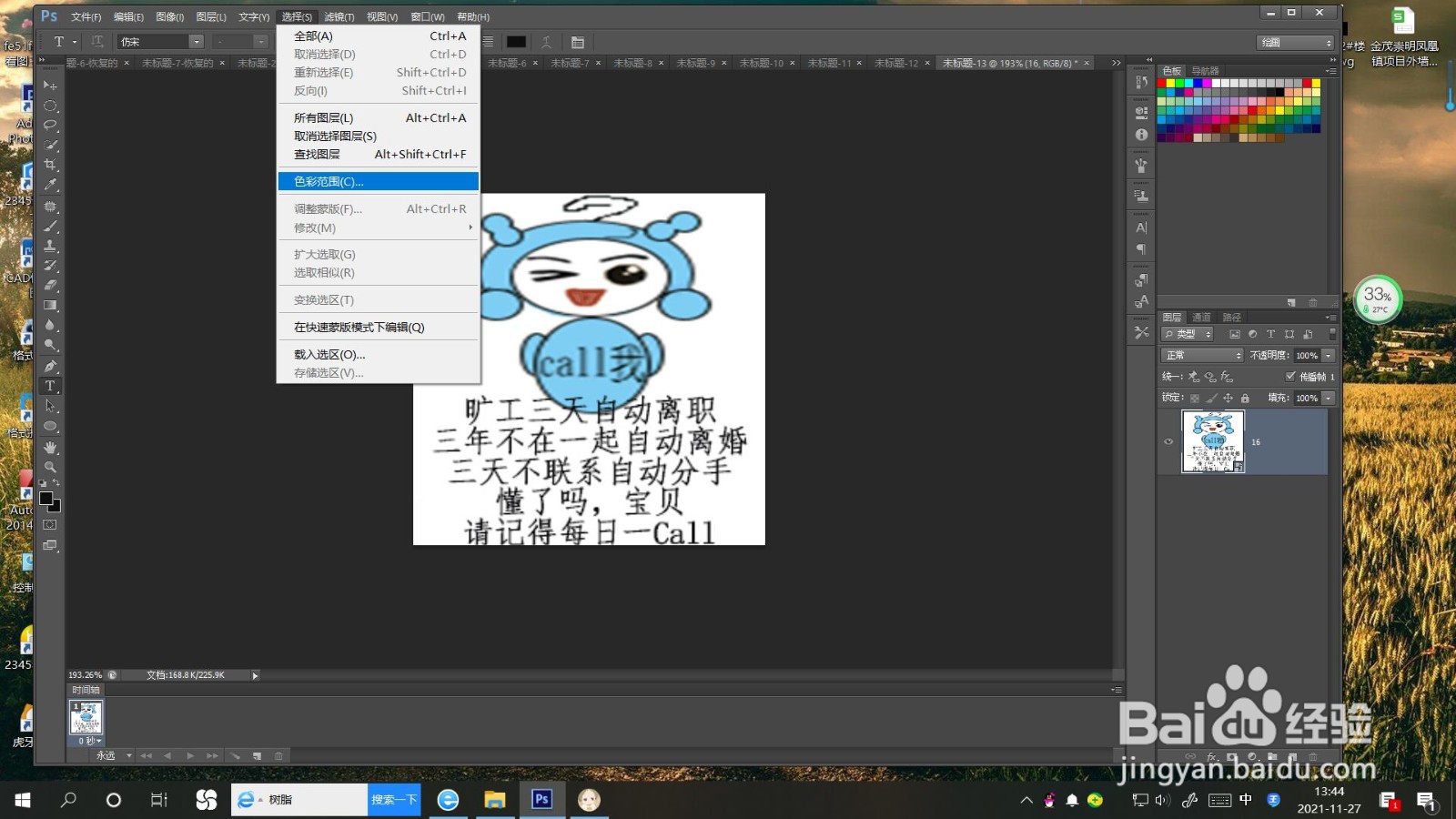
Task: Open the workspace switcher dropdown
Action: pos(1296,43)
